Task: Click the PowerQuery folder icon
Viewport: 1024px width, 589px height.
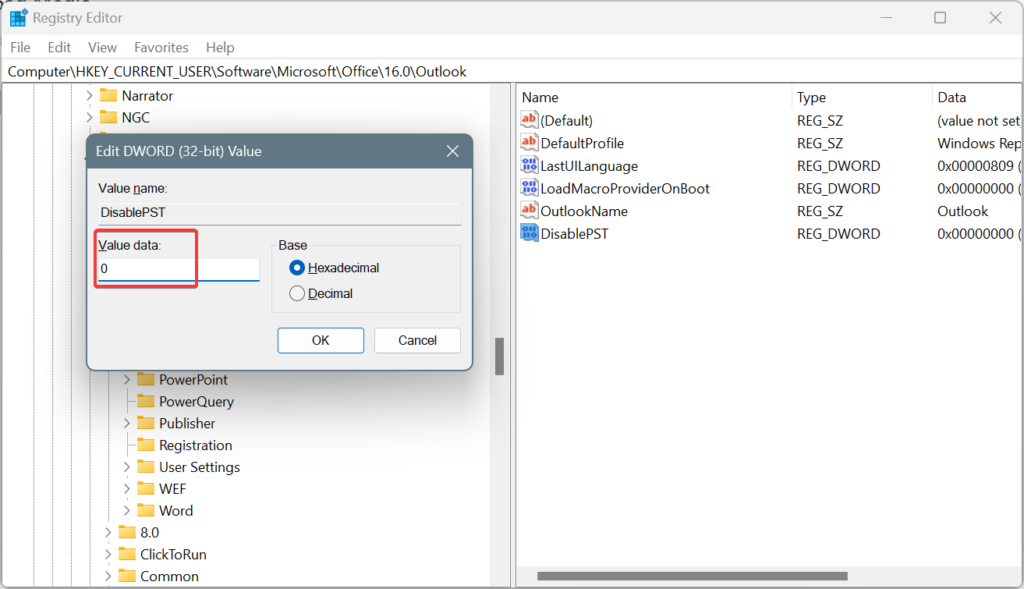Action: click(146, 402)
